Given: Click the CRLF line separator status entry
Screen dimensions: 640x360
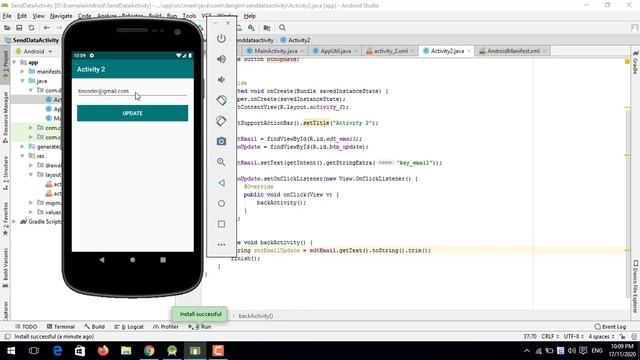Looking at the screenshot, I should 549,336.
